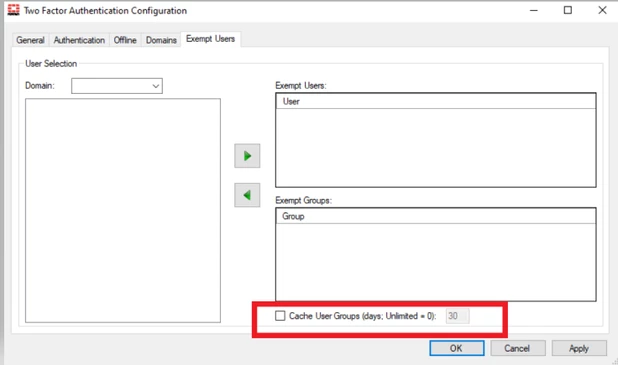Click the cache days input field
Viewport: 618px width, 365px height.
(458, 316)
